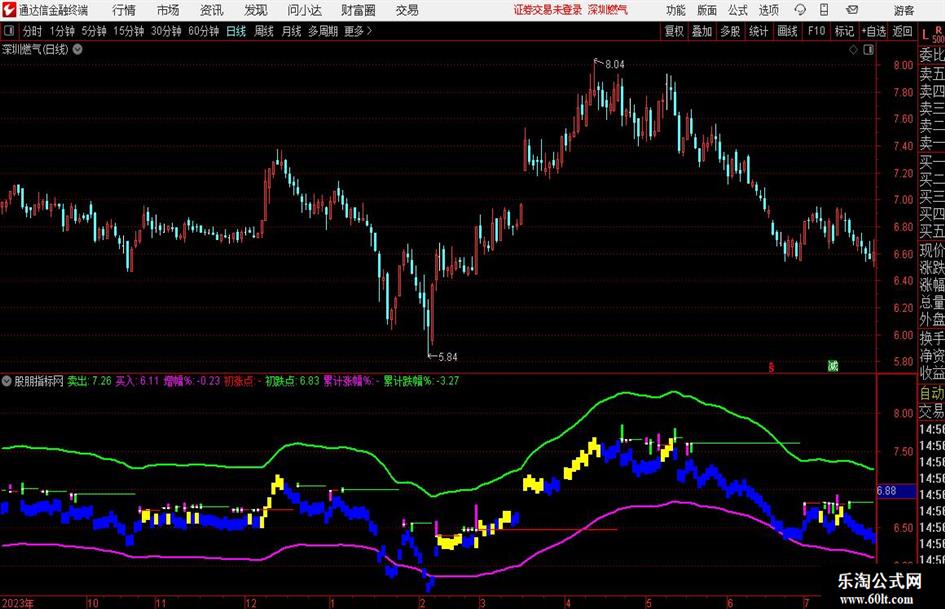Switch to 15分钟 period
The width and height of the screenshot is (945, 609).
(x=129, y=31)
